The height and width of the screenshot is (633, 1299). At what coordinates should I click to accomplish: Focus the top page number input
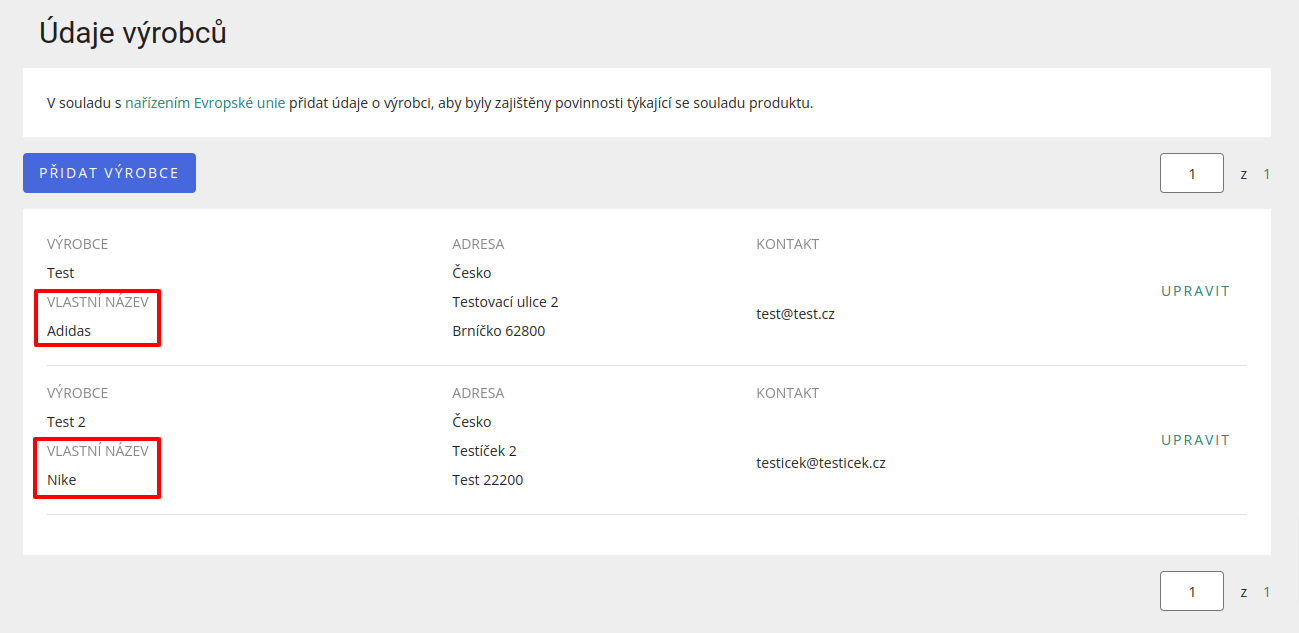click(x=1191, y=173)
